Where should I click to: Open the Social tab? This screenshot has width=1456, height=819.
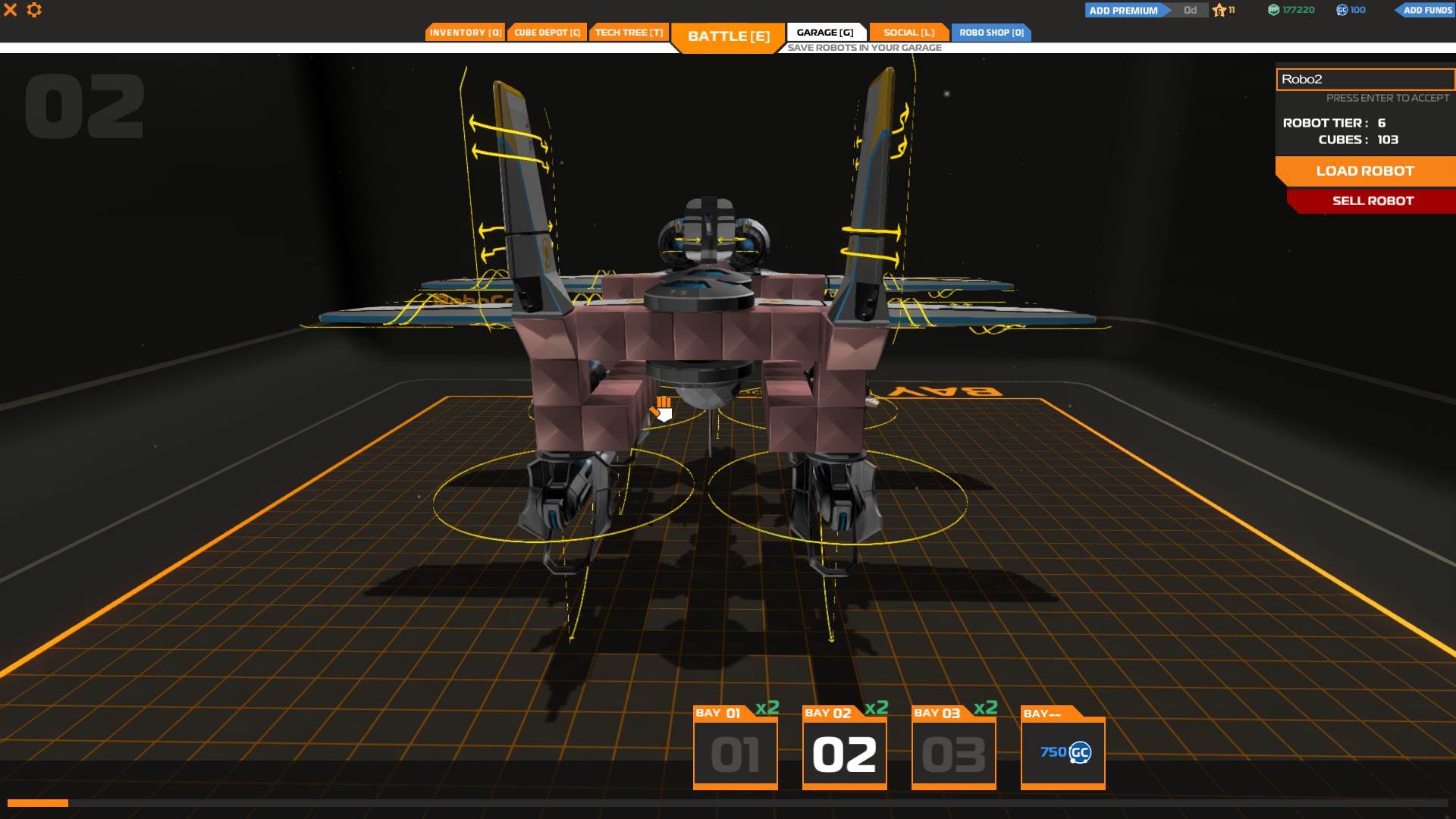[x=908, y=33]
